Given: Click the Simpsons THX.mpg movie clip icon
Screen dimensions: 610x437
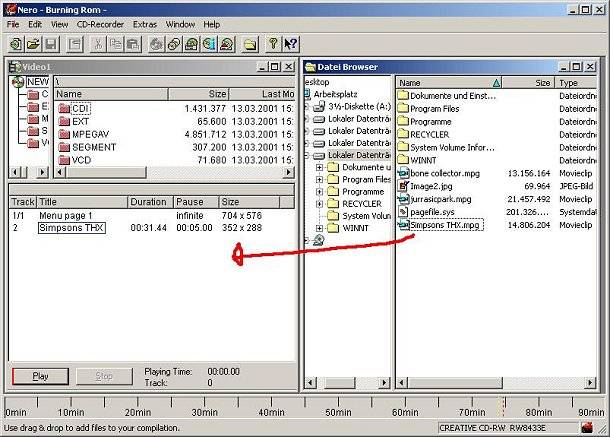Looking at the screenshot, I should click(403, 225).
